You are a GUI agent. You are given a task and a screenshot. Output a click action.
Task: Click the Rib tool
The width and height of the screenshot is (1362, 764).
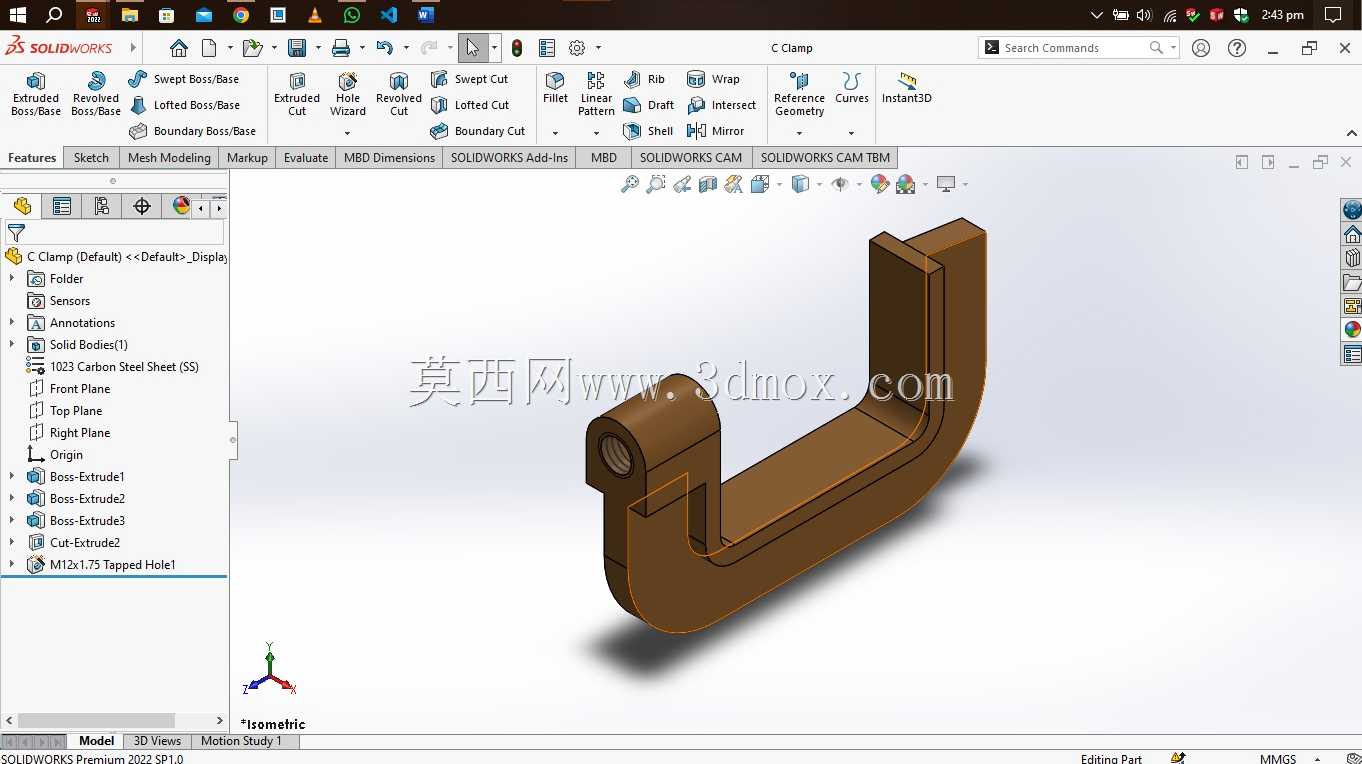(x=644, y=79)
